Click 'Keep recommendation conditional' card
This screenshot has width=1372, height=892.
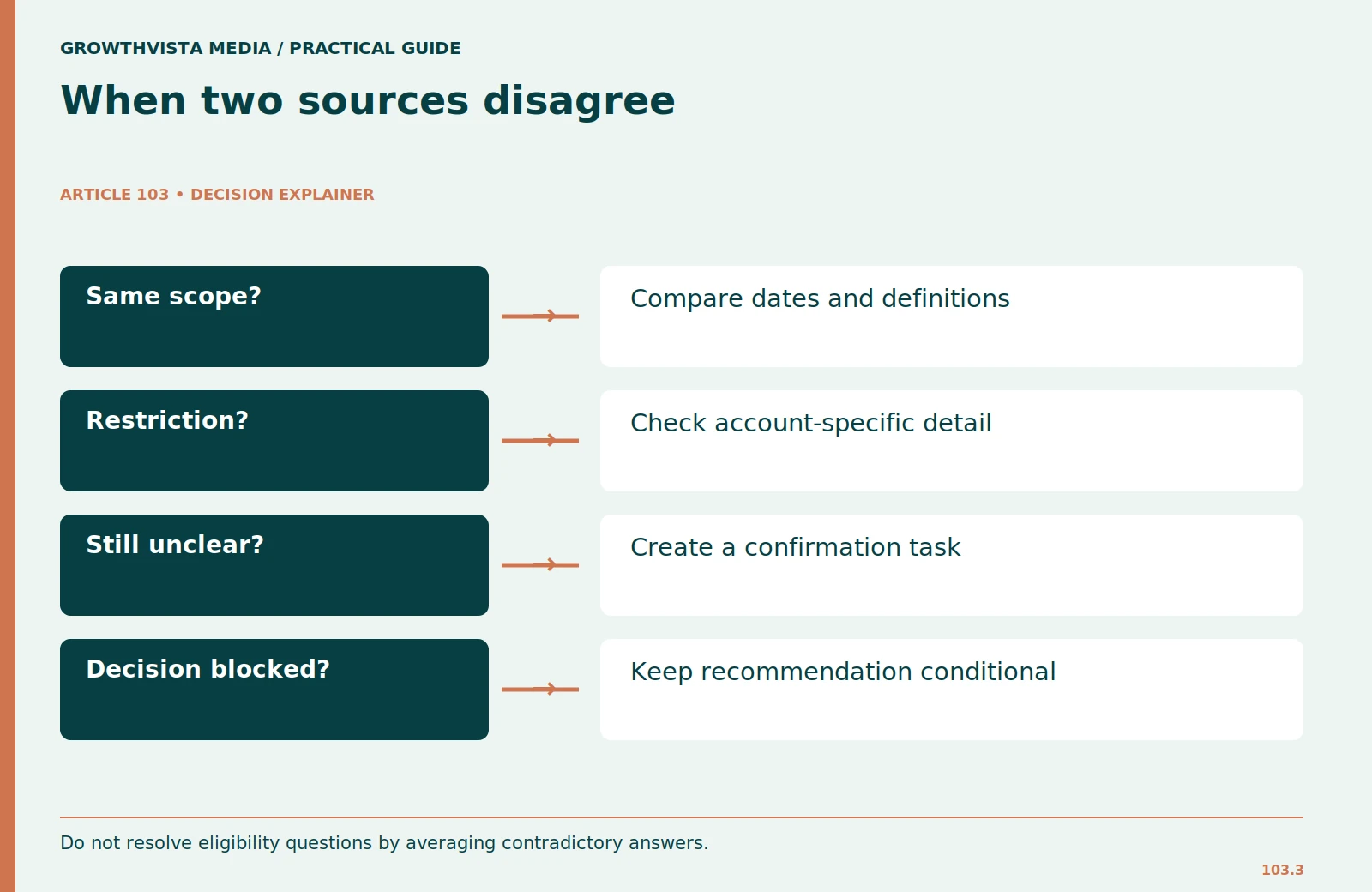coord(952,690)
